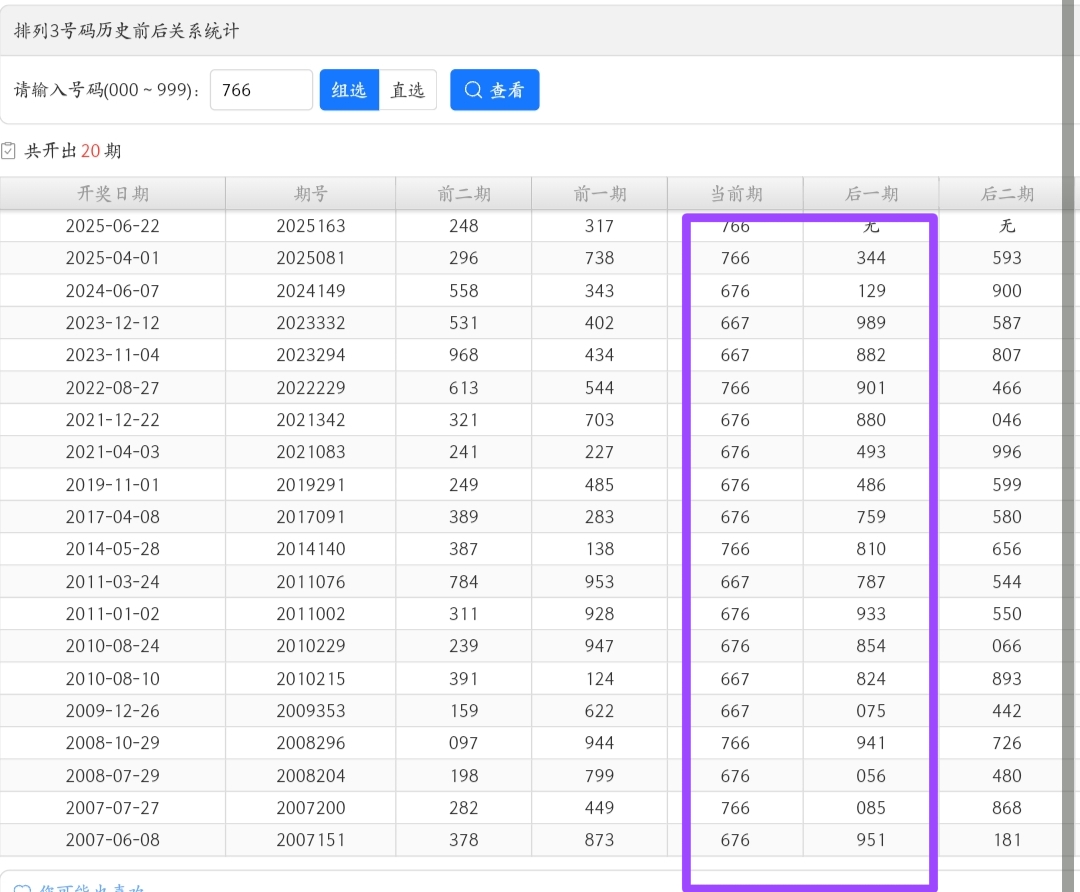The image size is (1080, 892).
Task: Click the 后一期 value 493
Action: point(871,453)
